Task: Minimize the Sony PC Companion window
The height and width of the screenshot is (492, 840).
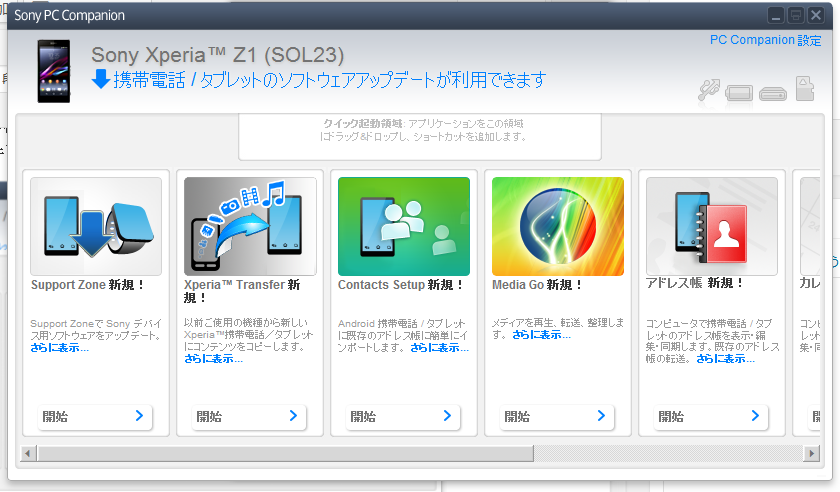Action: [x=776, y=15]
